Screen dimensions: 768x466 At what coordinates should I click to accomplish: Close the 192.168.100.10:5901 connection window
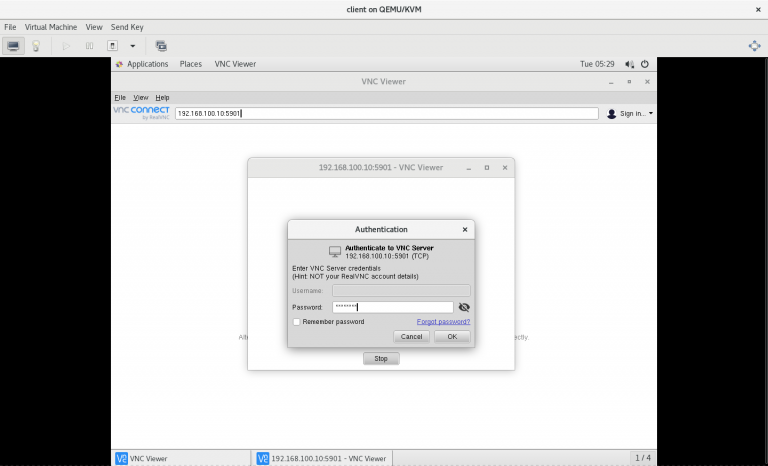pyautogui.click(x=505, y=168)
